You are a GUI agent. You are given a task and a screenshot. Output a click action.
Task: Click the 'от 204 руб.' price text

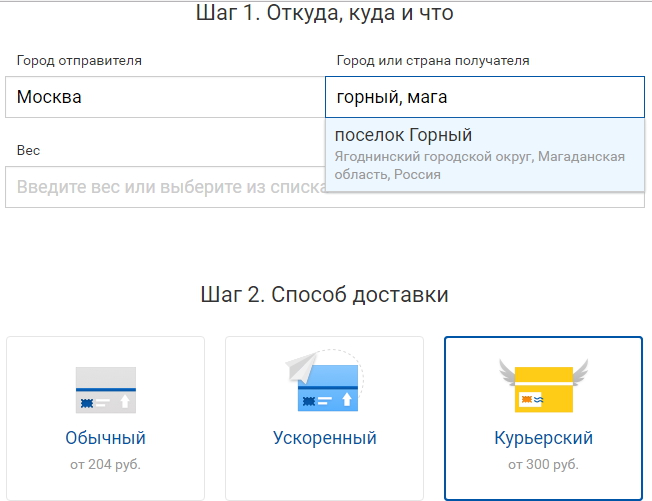click(106, 464)
